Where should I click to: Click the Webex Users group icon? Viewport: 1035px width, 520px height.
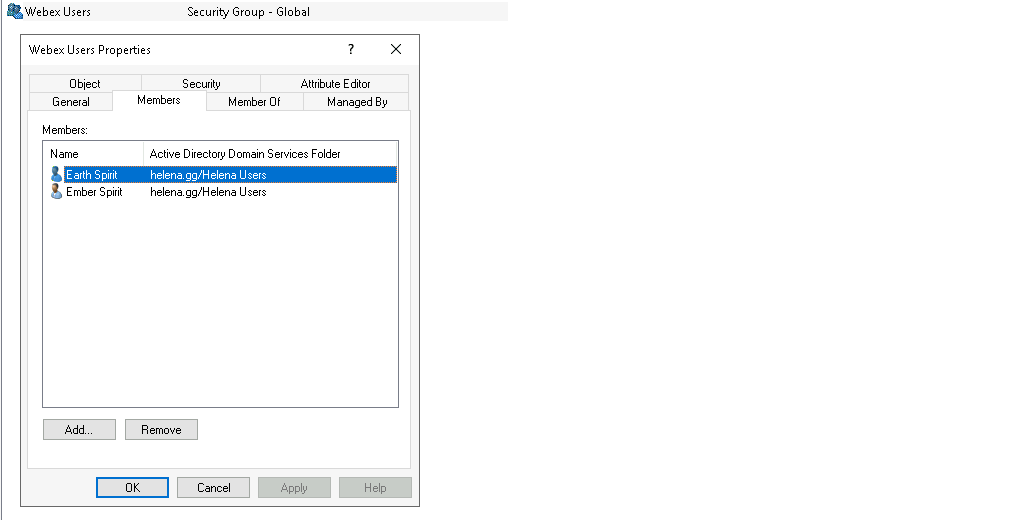(14, 12)
